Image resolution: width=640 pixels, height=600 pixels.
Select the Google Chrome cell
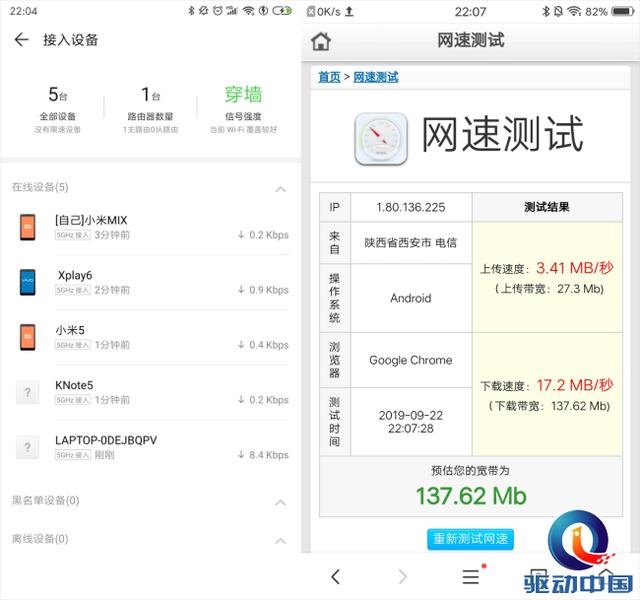[411, 360]
